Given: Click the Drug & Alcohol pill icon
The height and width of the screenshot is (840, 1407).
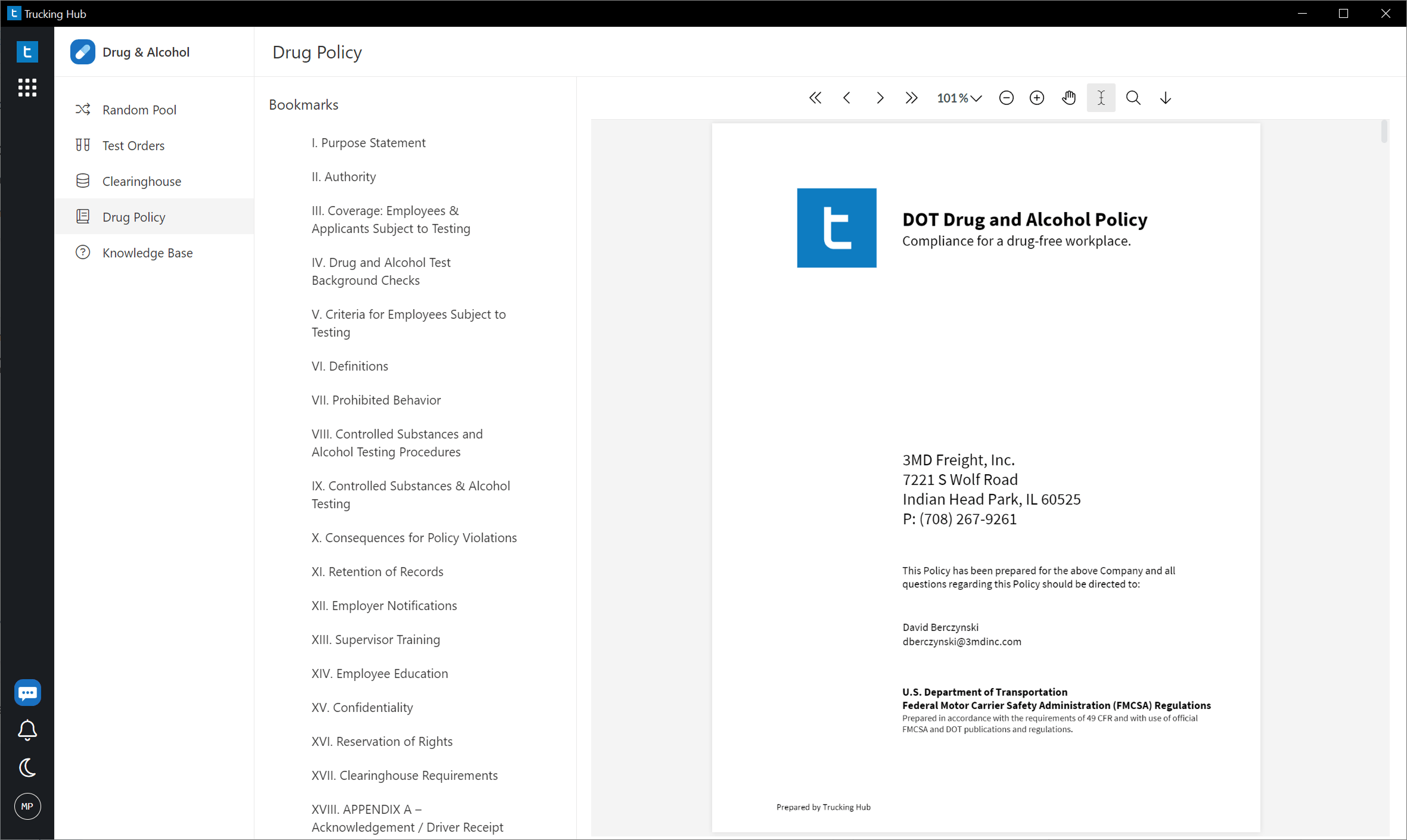Looking at the screenshot, I should (83, 52).
